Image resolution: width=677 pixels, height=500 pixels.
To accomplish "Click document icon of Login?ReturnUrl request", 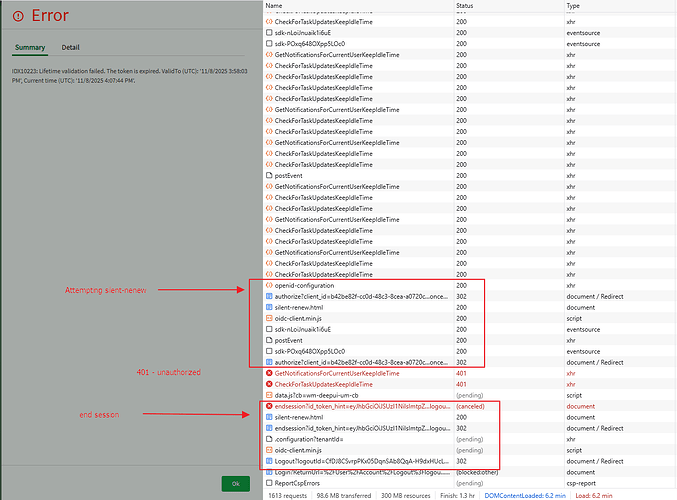I will click(269, 472).
